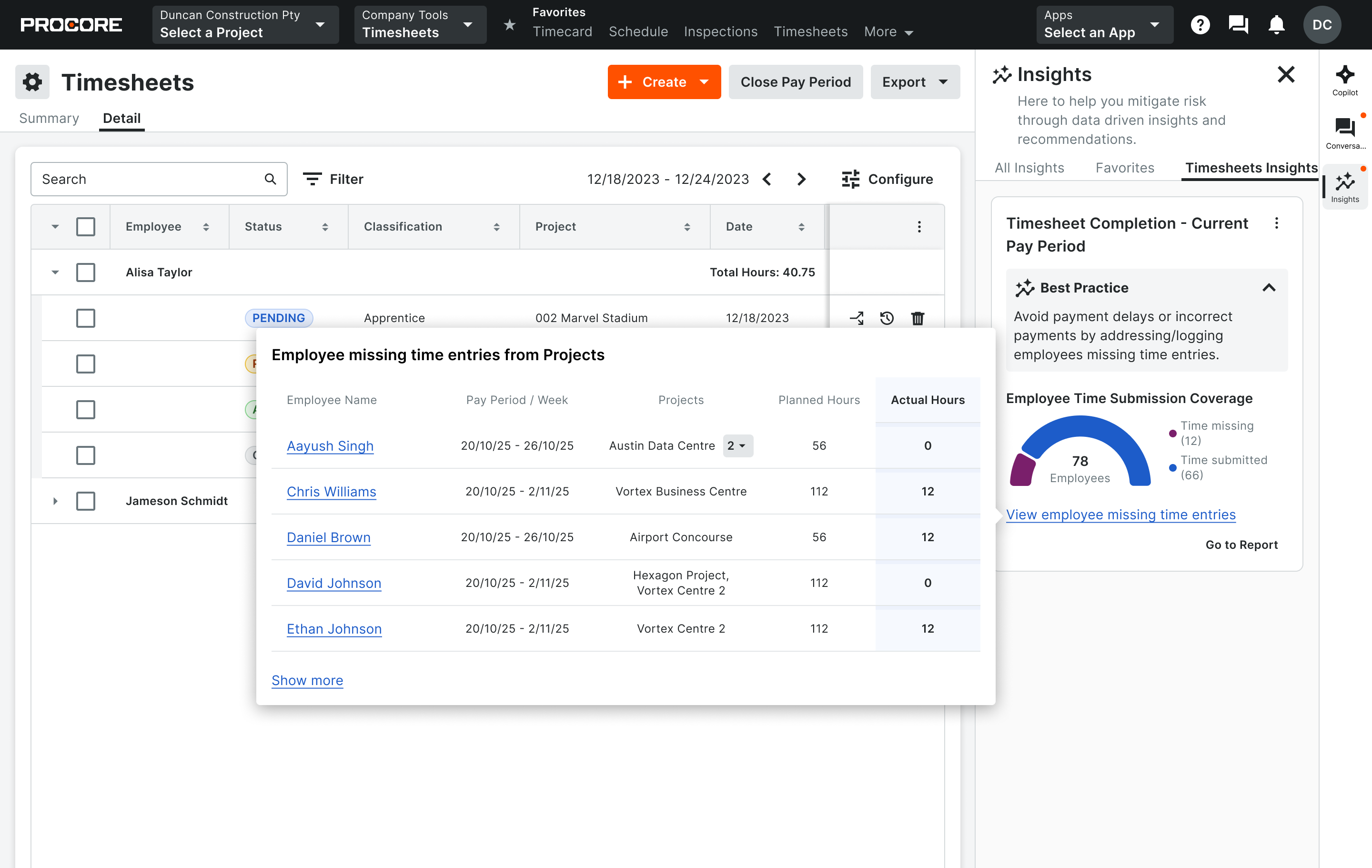Image resolution: width=1372 pixels, height=868 pixels.
Task: Delete the pending Apprentice entry with the trash icon
Action: pyautogui.click(x=918, y=318)
